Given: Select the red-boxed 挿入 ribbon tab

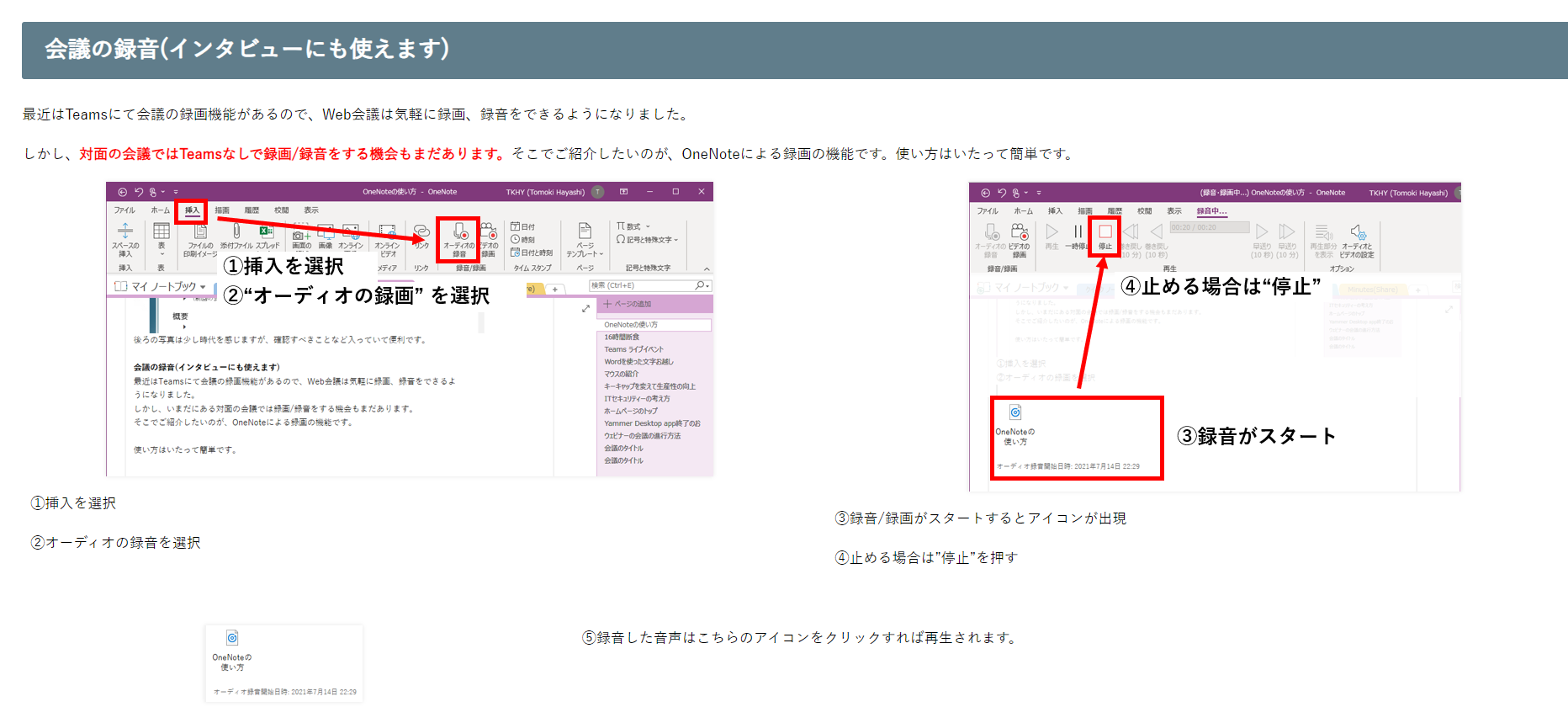Looking at the screenshot, I should [x=192, y=210].
